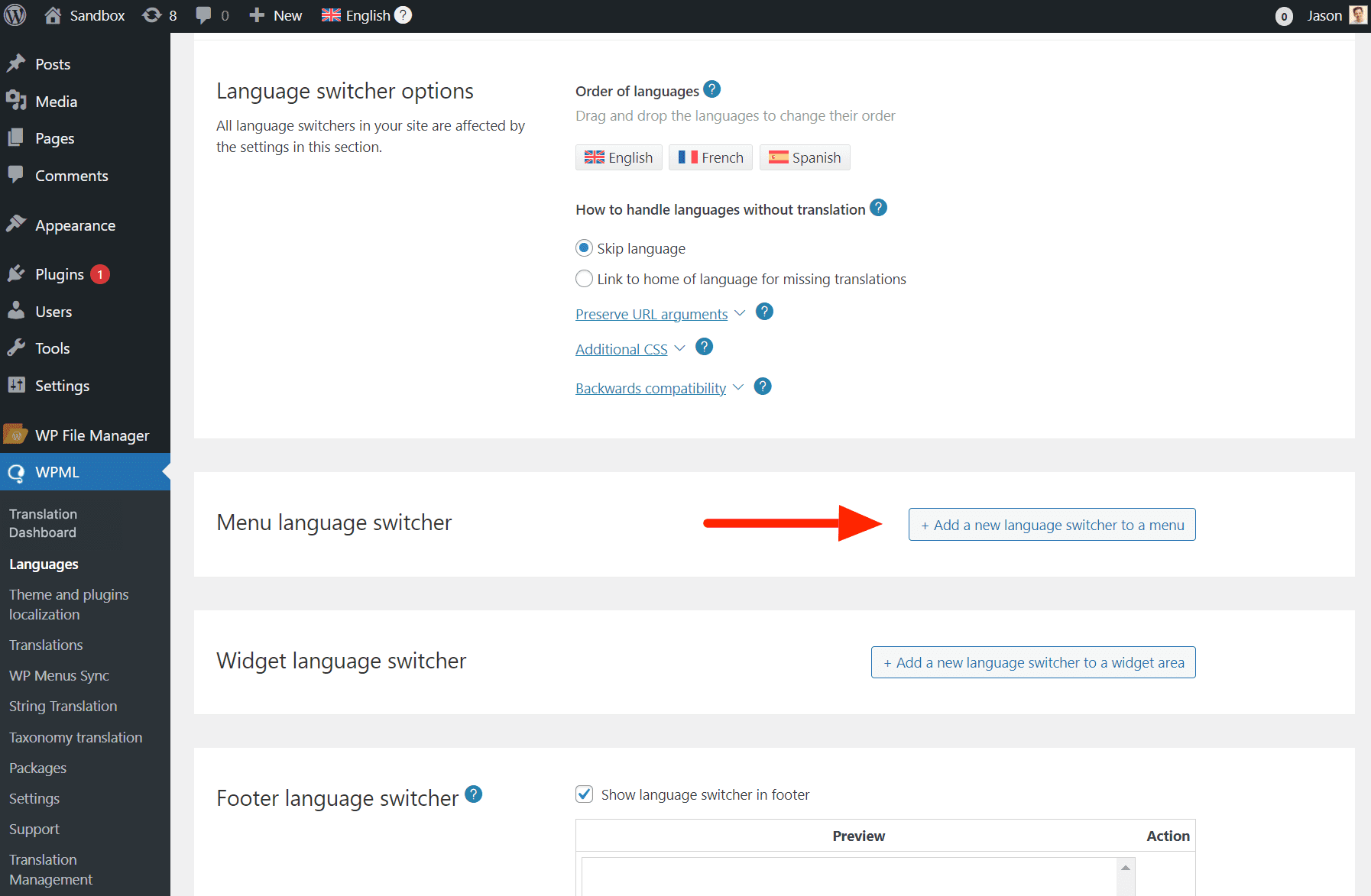
Task: Click the Plugins plug icon
Action: (x=16, y=273)
